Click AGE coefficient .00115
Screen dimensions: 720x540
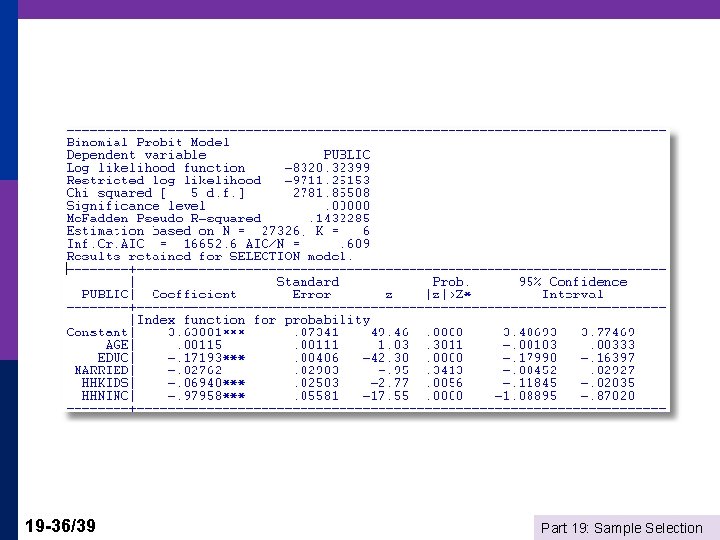(x=199, y=345)
